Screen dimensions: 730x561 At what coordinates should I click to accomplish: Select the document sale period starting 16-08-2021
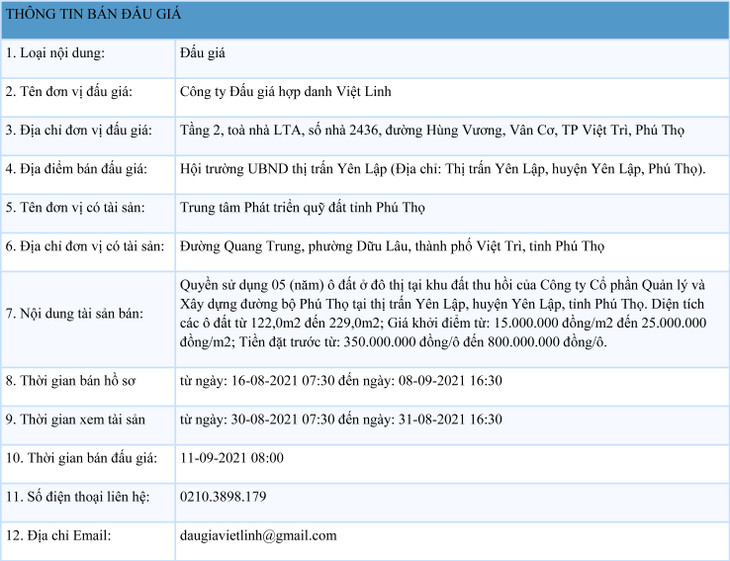point(340,381)
